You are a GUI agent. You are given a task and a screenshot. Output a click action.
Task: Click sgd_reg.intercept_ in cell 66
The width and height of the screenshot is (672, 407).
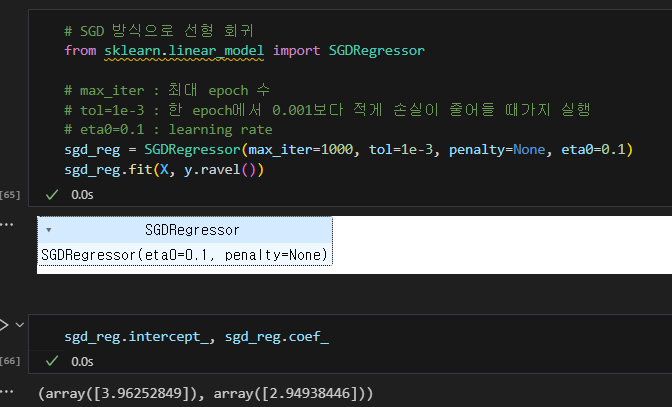(139, 337)
